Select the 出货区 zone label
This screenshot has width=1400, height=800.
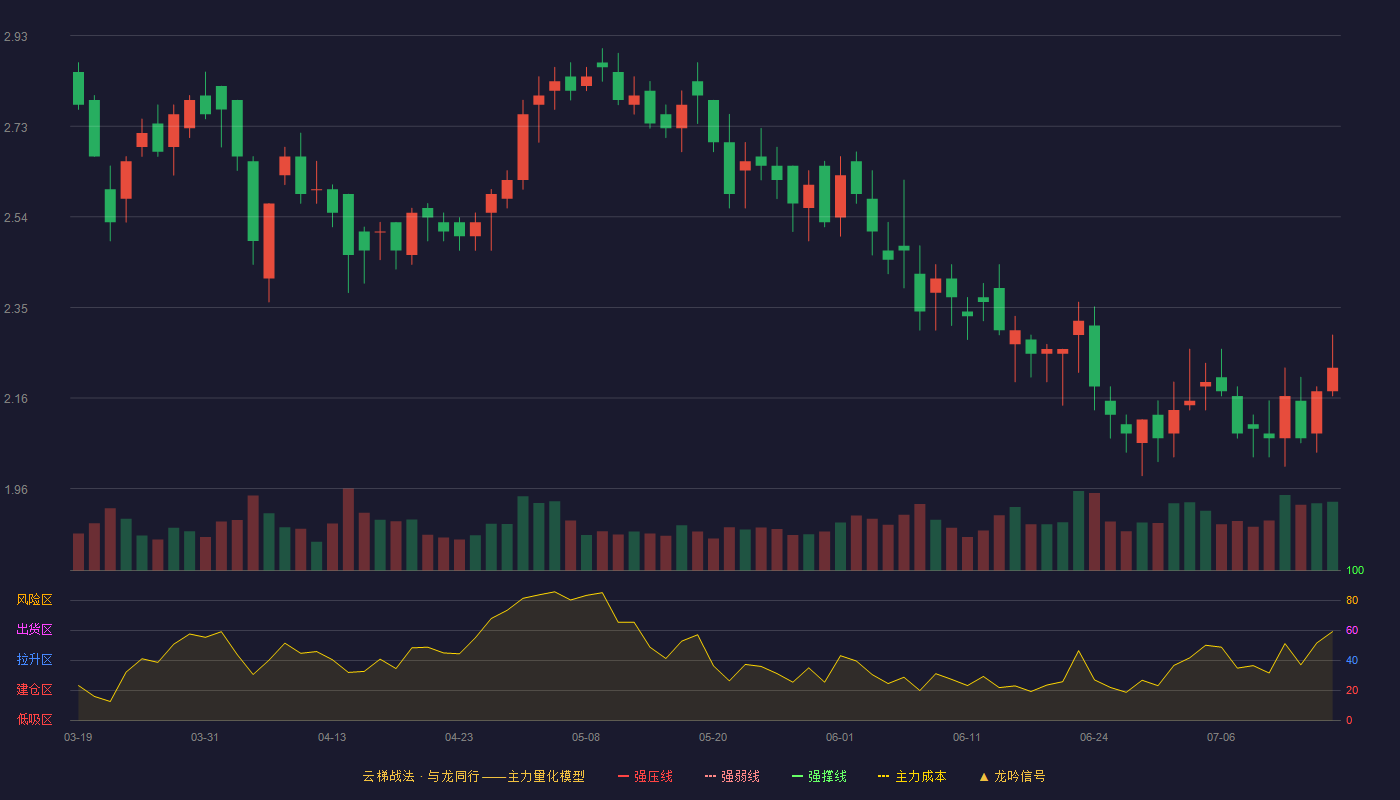coord(34,630)
